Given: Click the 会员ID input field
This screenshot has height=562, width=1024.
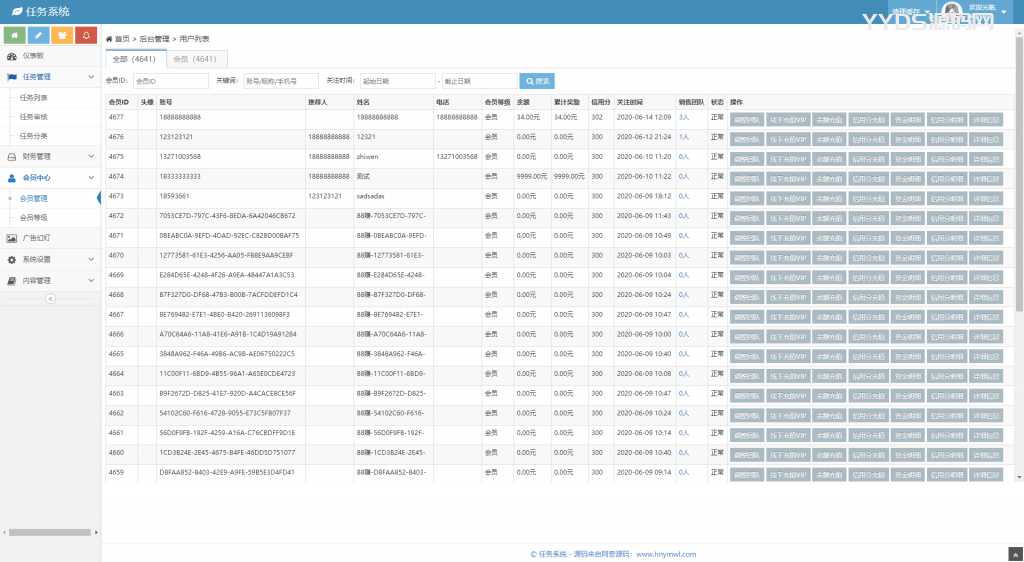Looking at the screenshot, I should (158, 81).
